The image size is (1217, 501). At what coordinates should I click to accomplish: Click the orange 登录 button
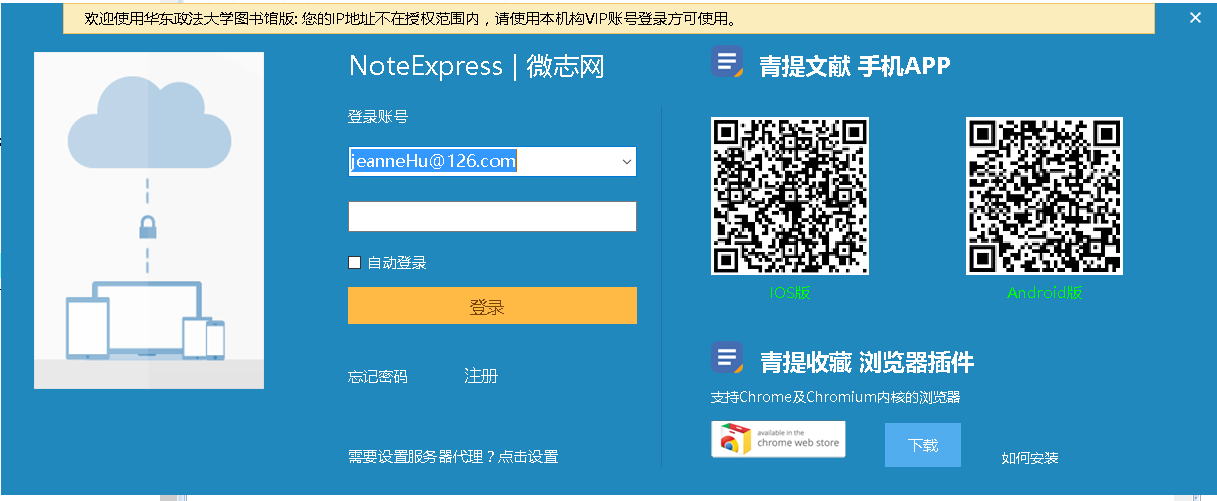point(492,306)
